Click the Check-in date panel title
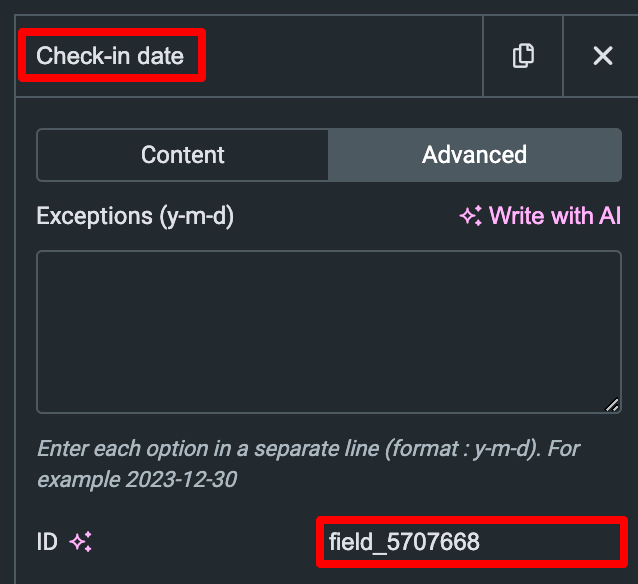 [110, 56]
